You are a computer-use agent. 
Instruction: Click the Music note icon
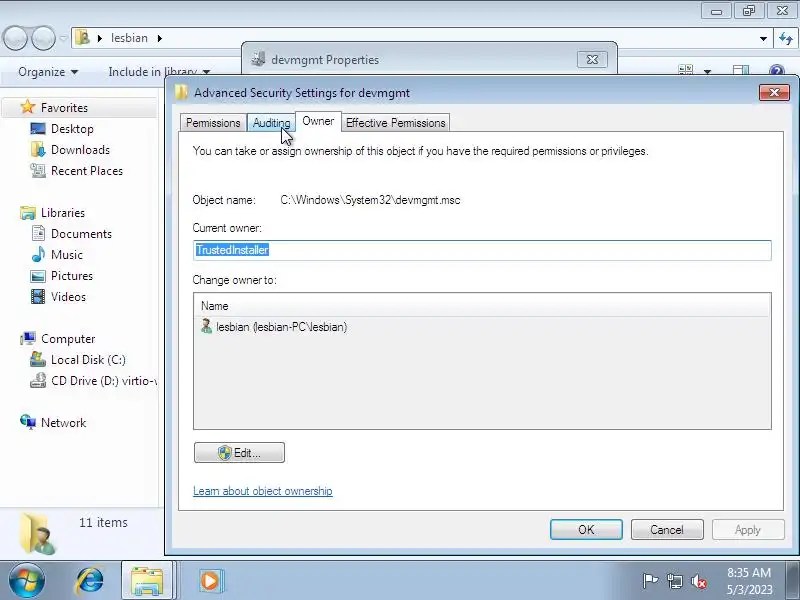pos(38,254)
